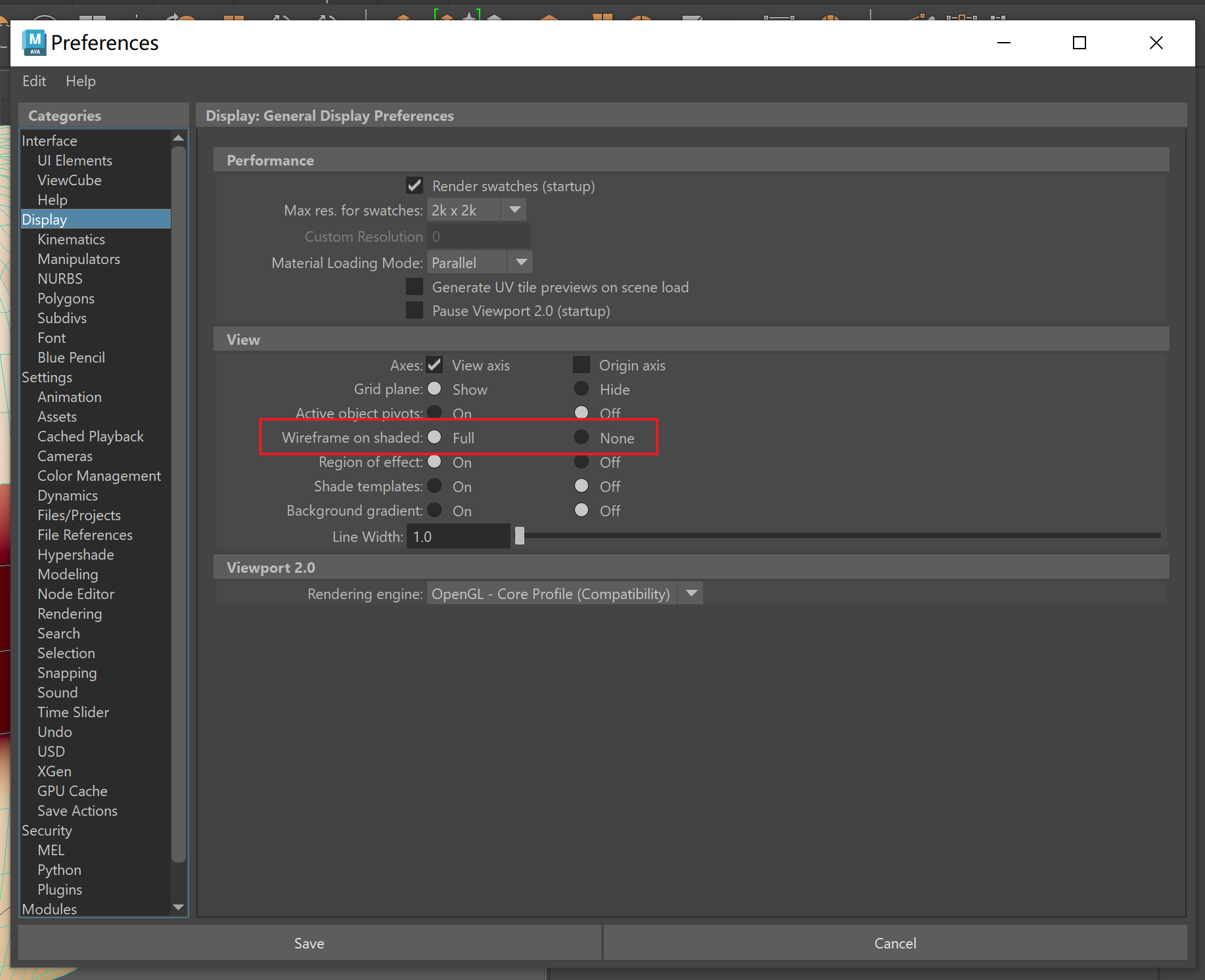
Task: Open GPU Cache preferences
Action: pyautogui.click(x=72, y=791)
